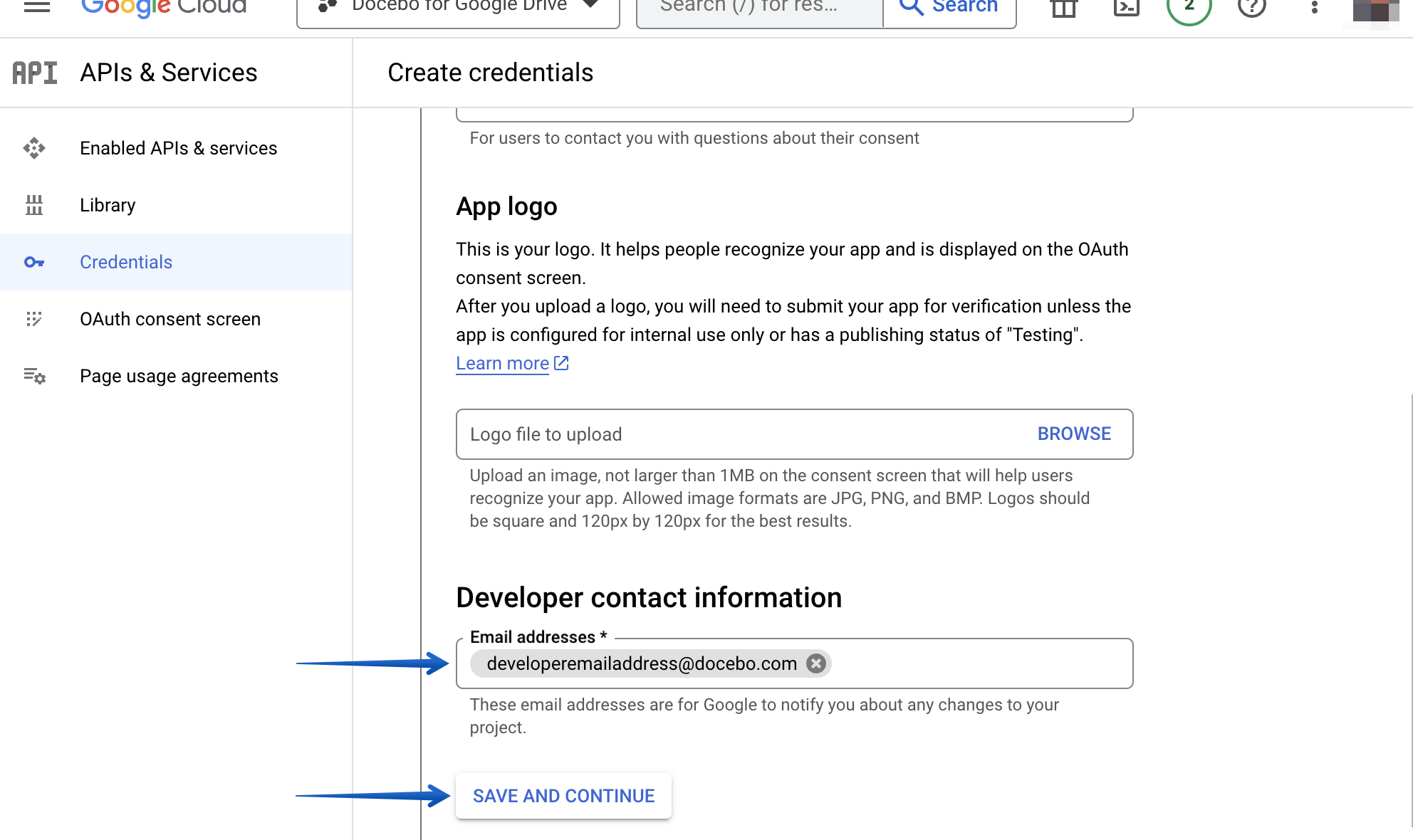Click BROWSE to choose a logo file
Image resolution: width=1413 pixels, height=840 pixels.
click(x=1073, y=434)
